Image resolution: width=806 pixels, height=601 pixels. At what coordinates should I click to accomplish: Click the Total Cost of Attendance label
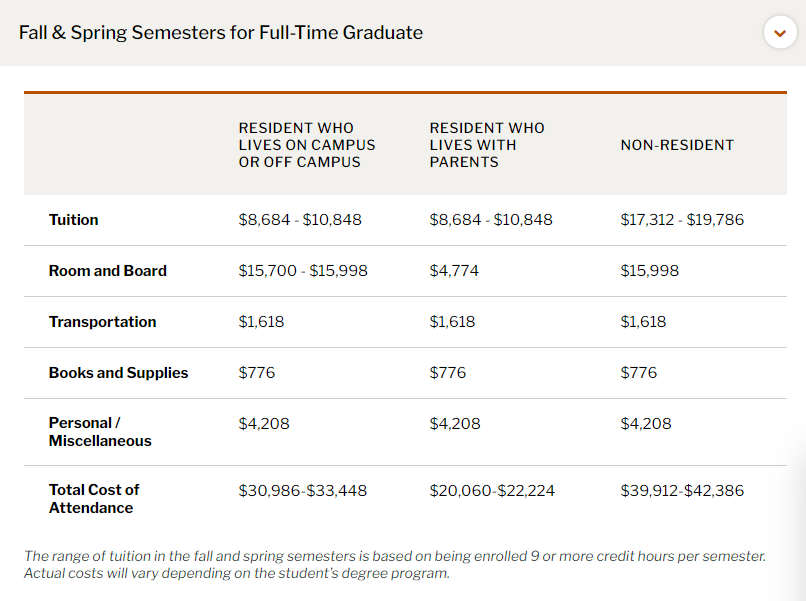pos(94,498)
